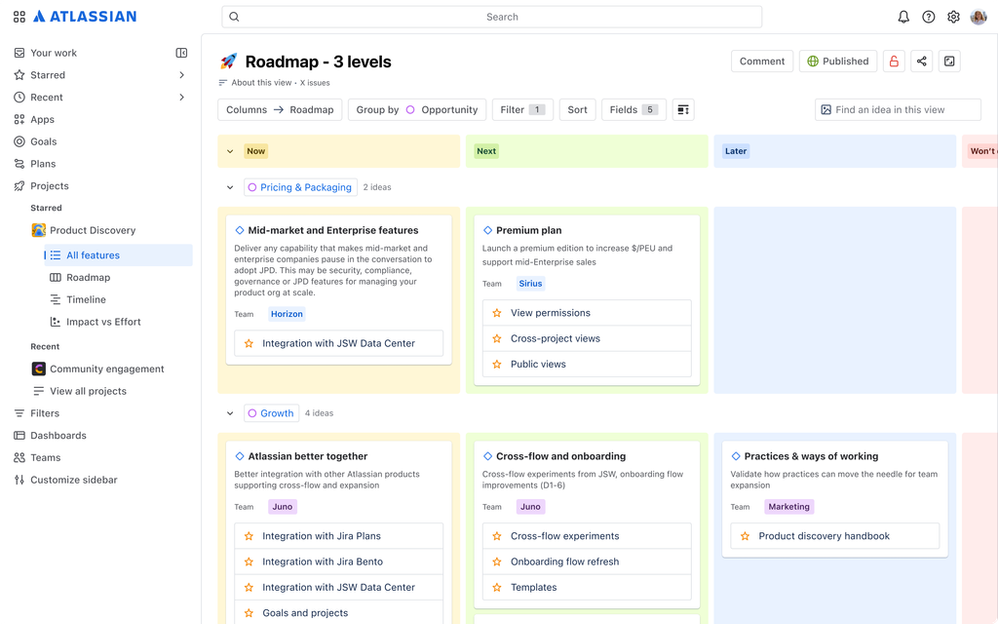
Task: Select the All features view
Action: pos(118,255)
